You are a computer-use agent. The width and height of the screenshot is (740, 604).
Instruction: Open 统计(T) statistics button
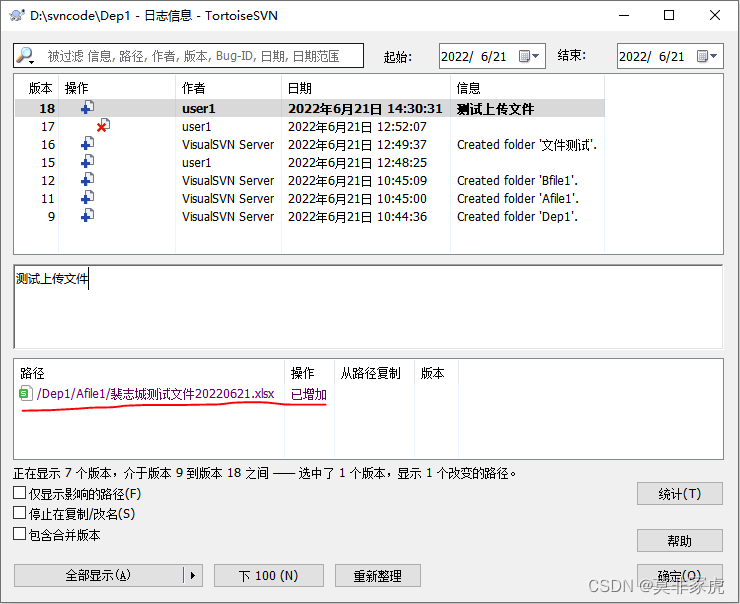click(680, 494)
